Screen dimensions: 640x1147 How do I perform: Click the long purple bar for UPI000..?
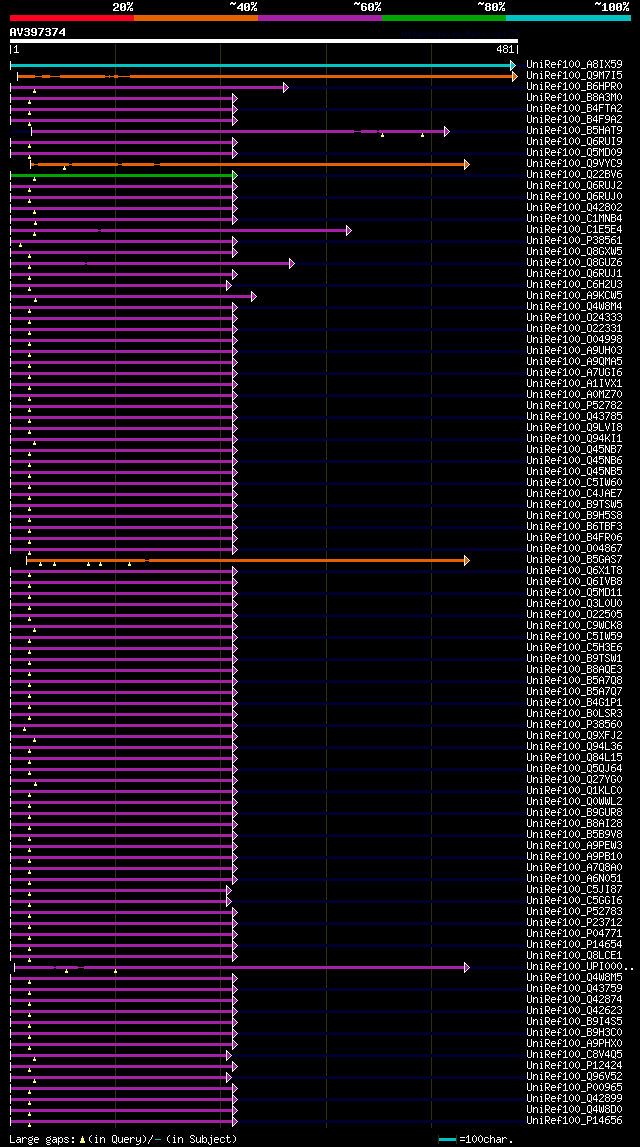point(241,967)
